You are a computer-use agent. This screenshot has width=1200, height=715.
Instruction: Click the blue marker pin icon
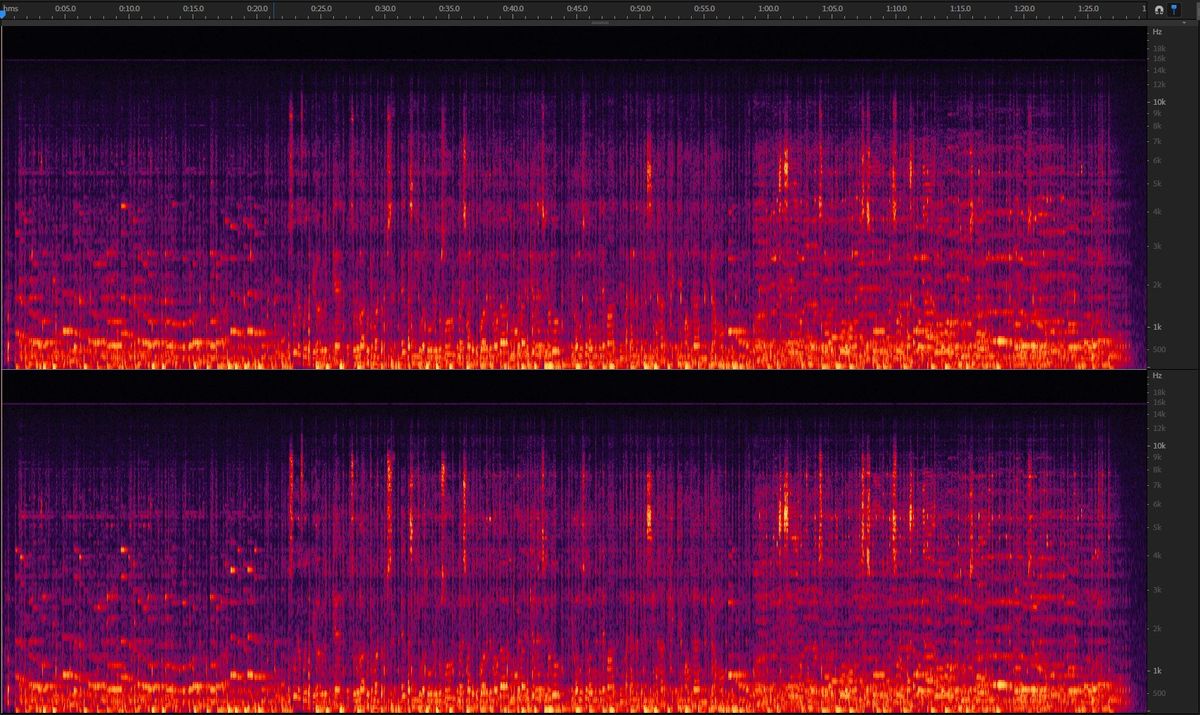click(1173, 9)
